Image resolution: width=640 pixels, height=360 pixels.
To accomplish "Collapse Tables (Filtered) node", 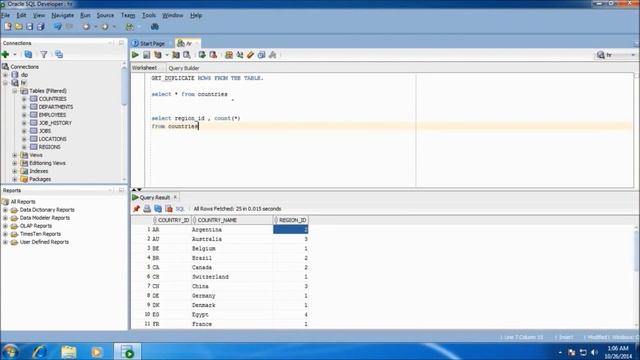I will pos(15,91).
